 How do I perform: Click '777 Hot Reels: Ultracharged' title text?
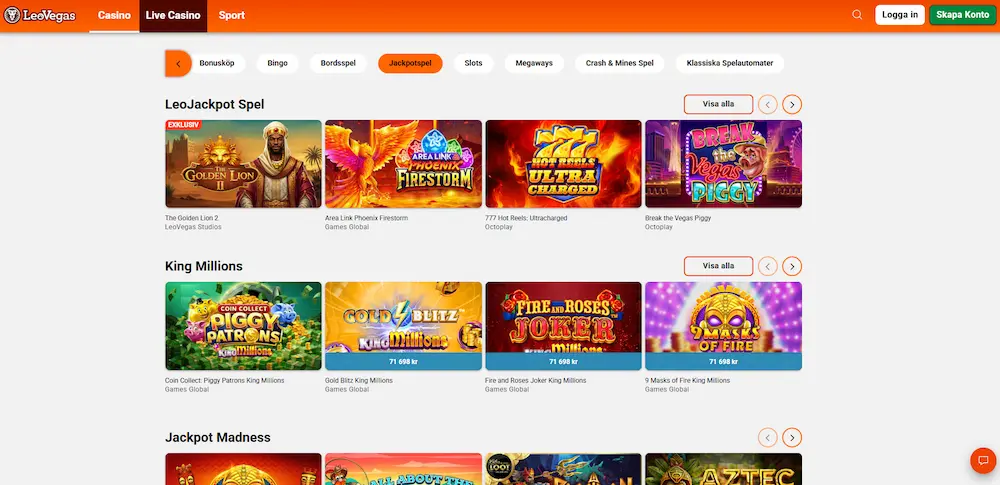click(x=526, y=218)
